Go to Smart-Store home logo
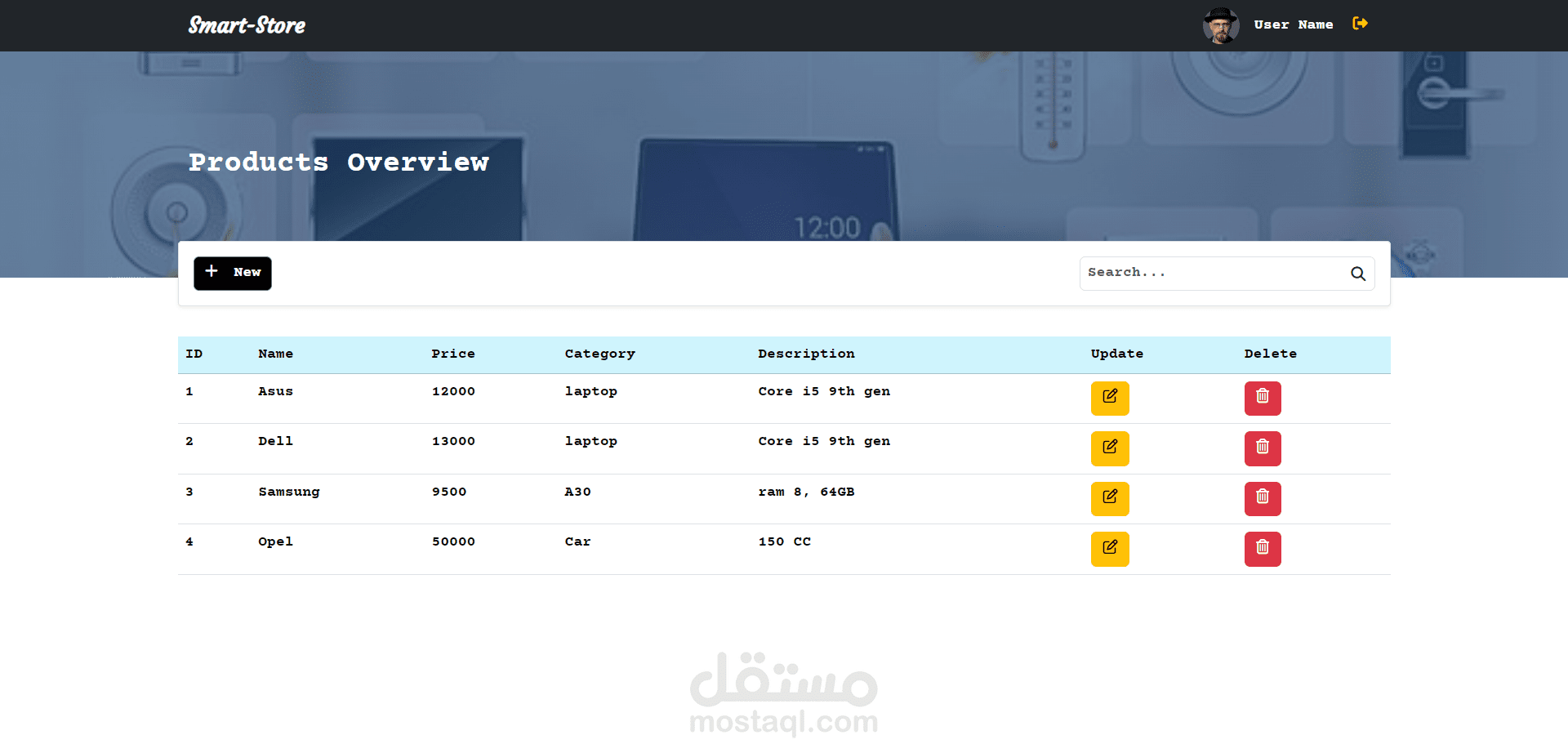Viewport: 1568px width, 753px height. (247, 25)
